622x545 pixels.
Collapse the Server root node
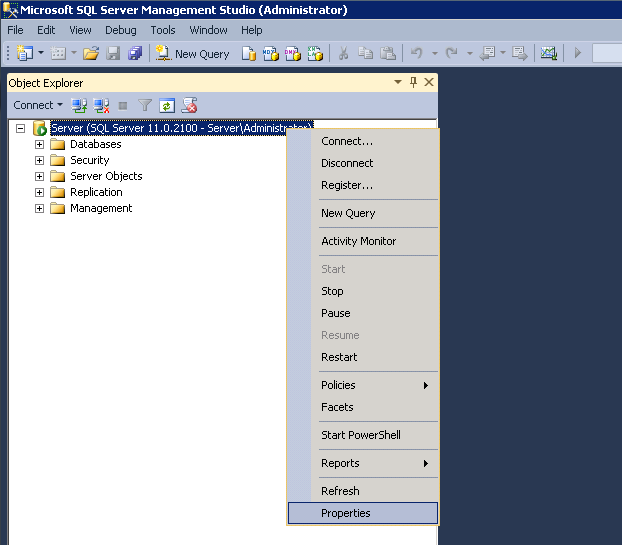click(21, 128)
